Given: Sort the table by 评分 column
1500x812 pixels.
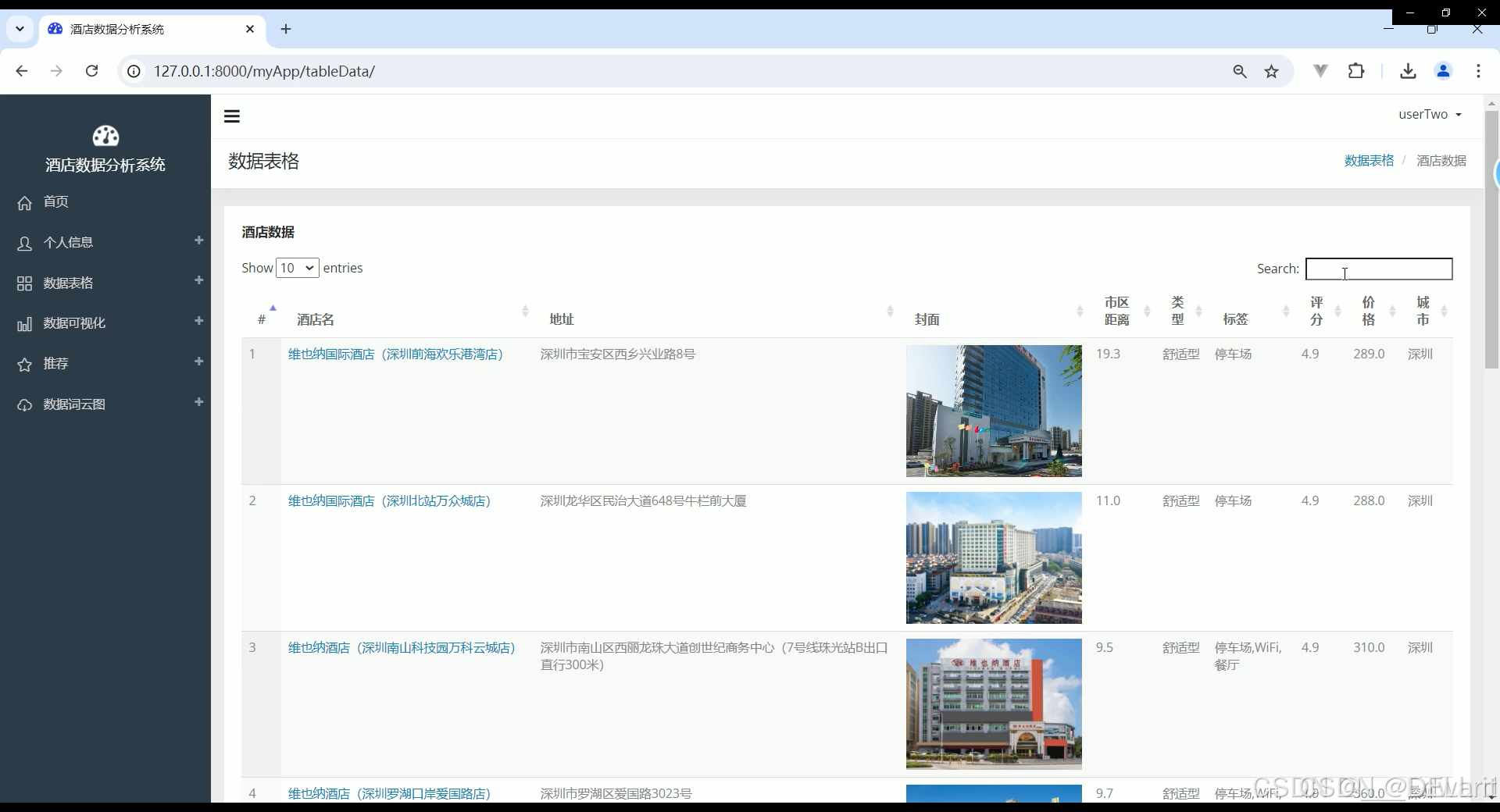Looking at the screenshot, I should click(1316, 311).
